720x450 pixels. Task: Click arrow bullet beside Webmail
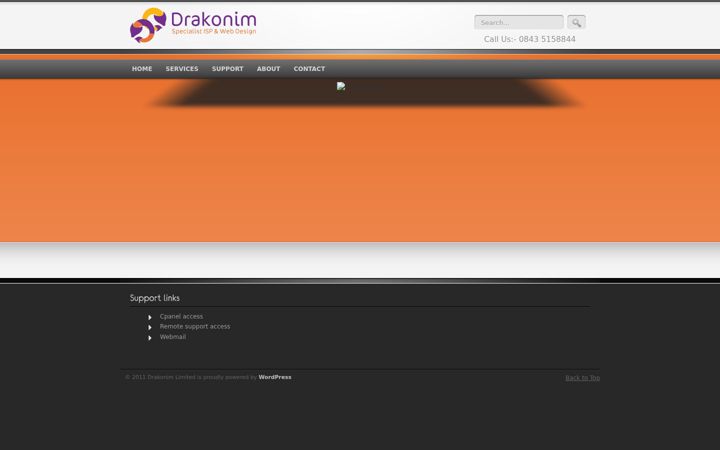click(x=150, y=338)
